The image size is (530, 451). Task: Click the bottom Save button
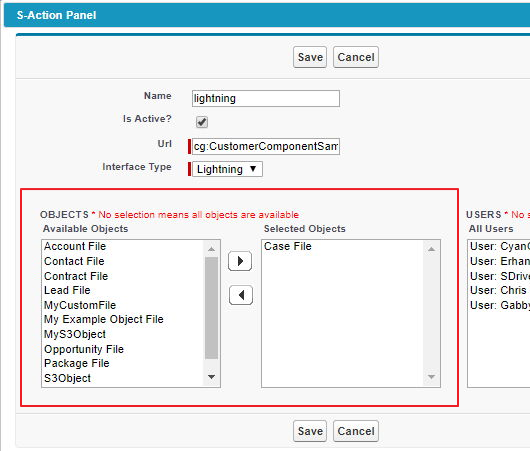pyautogui.click(x=310, y=431)
